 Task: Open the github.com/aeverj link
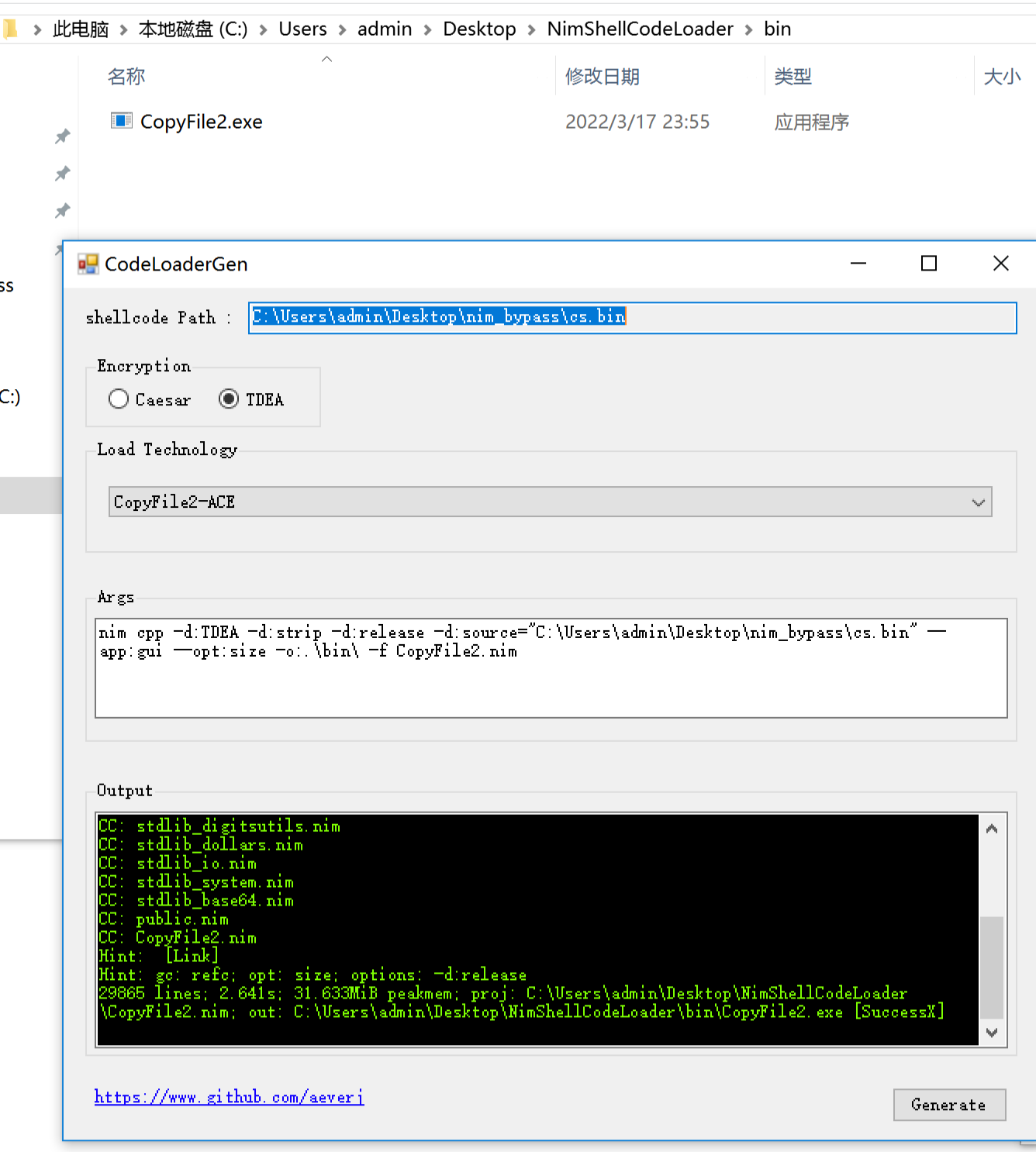(229, 1097)
